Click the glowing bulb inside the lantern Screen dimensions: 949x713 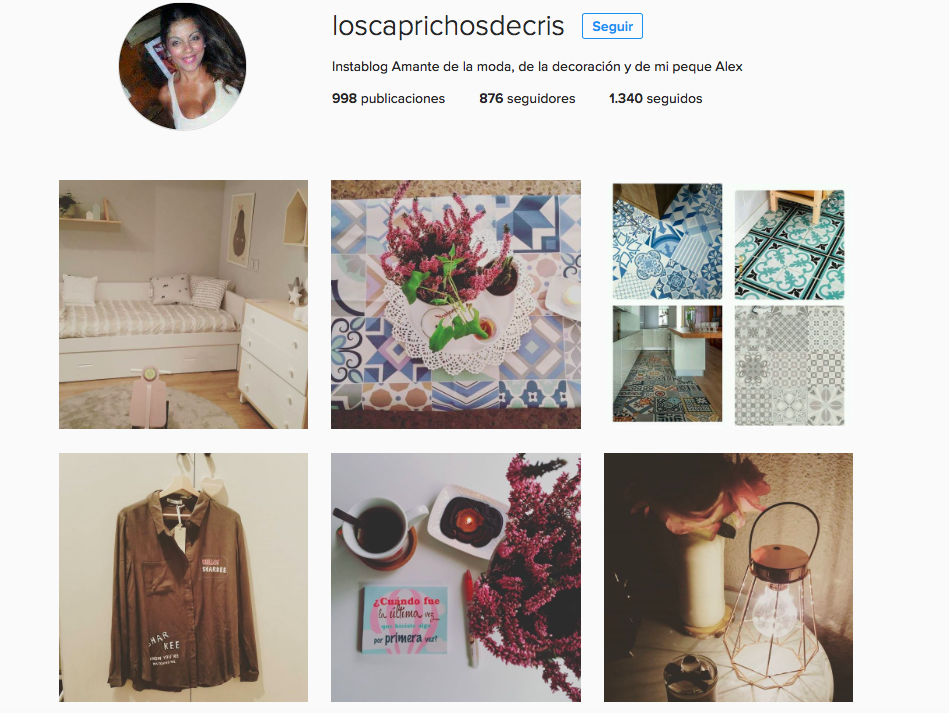pos(776,607)
